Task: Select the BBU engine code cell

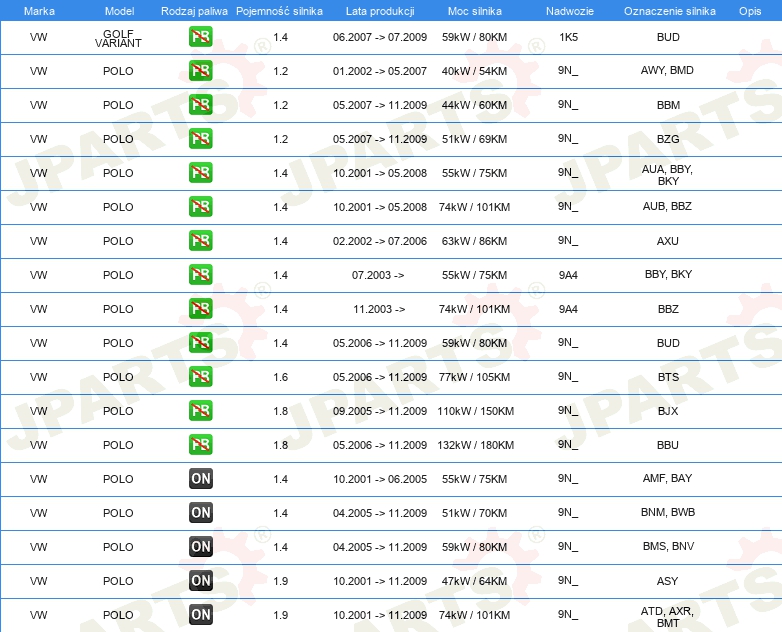Action: 668,445
